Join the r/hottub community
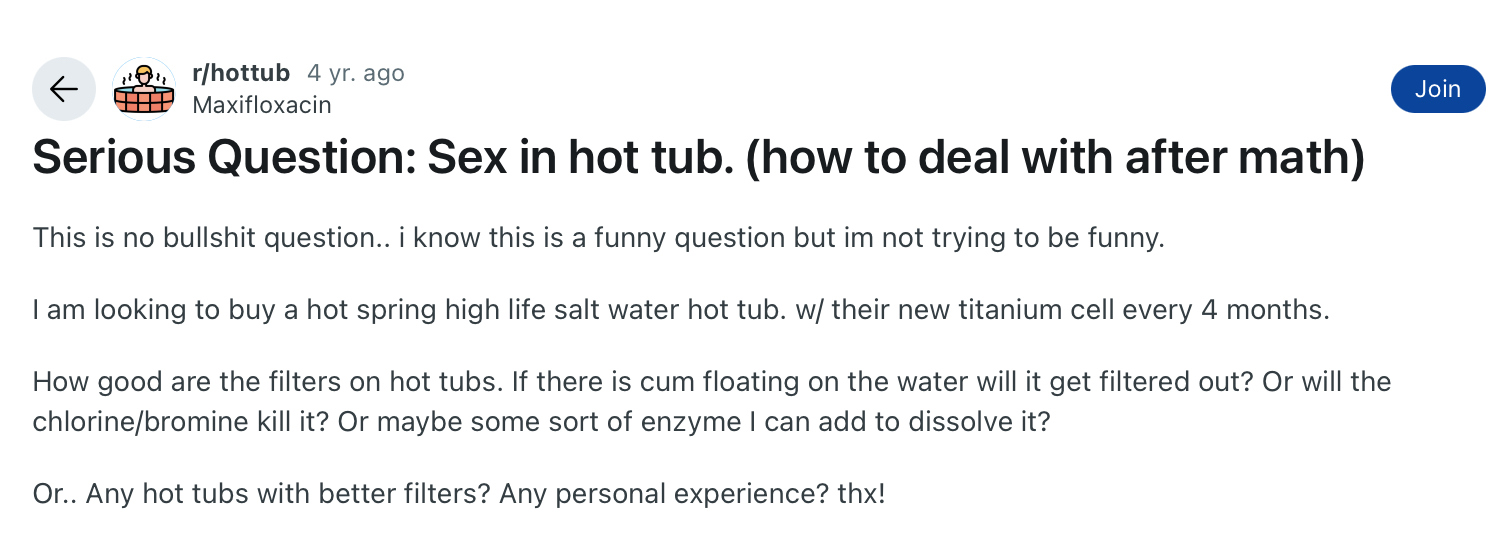Viewport: 1511px width, 544px height. 1438,89
